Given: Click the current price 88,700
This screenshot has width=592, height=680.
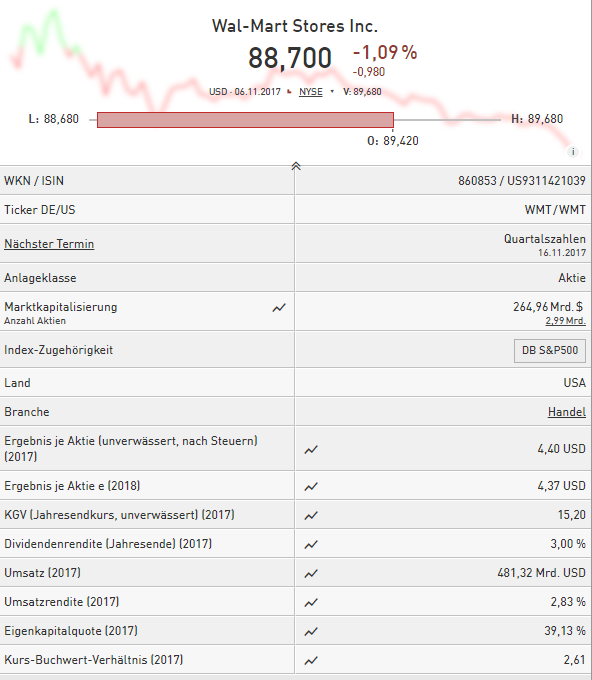Looking at the screenshot, I should pos(290,58).
